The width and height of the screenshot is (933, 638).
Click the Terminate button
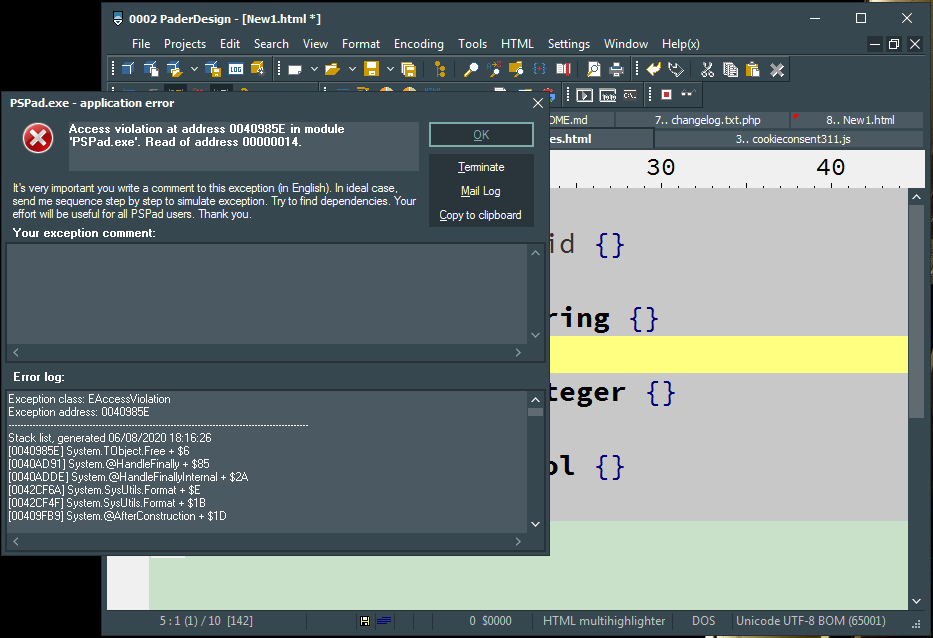pos(481,167)
